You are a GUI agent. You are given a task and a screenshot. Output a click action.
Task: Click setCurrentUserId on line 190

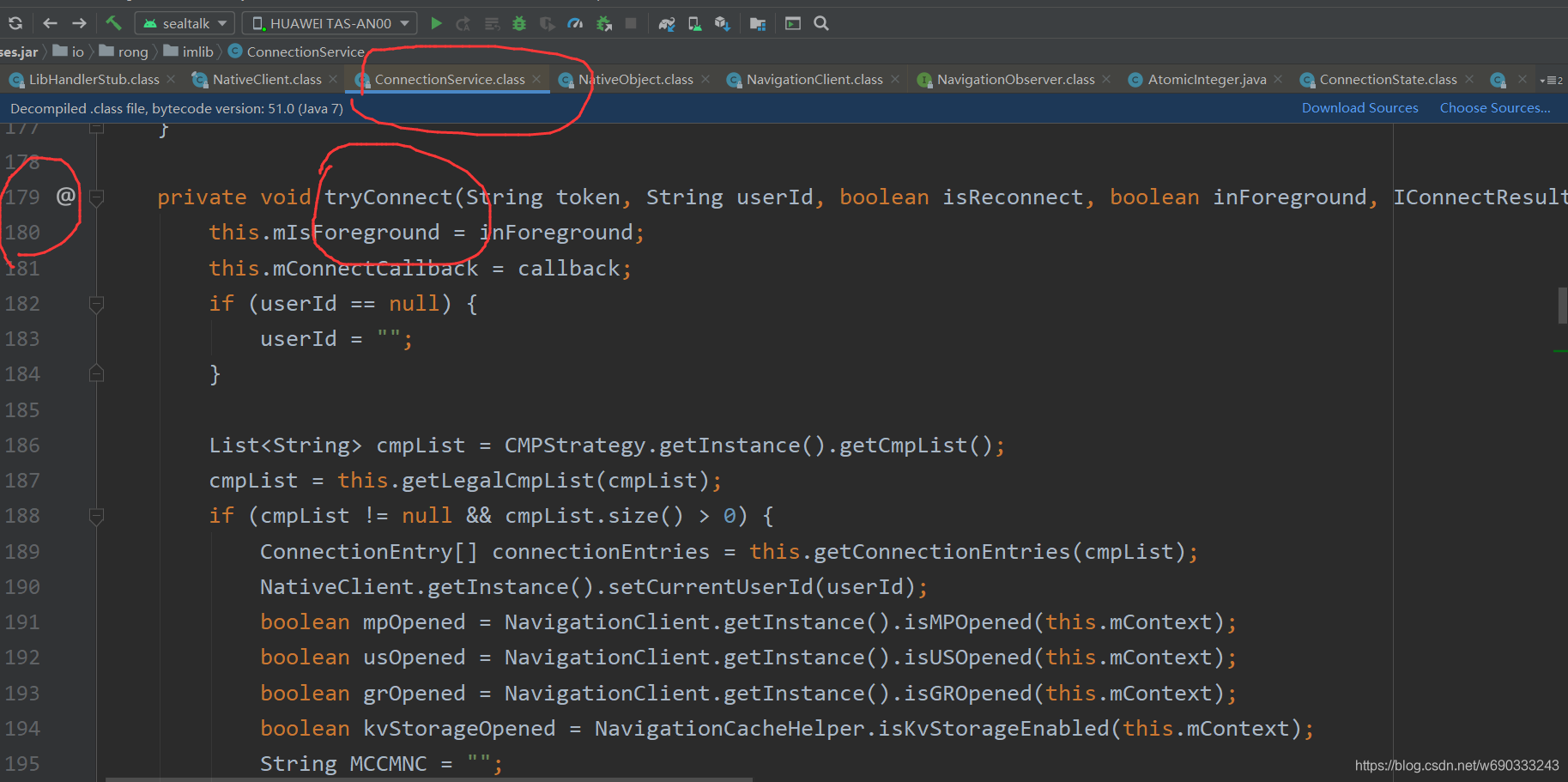(x=710, y=586)
